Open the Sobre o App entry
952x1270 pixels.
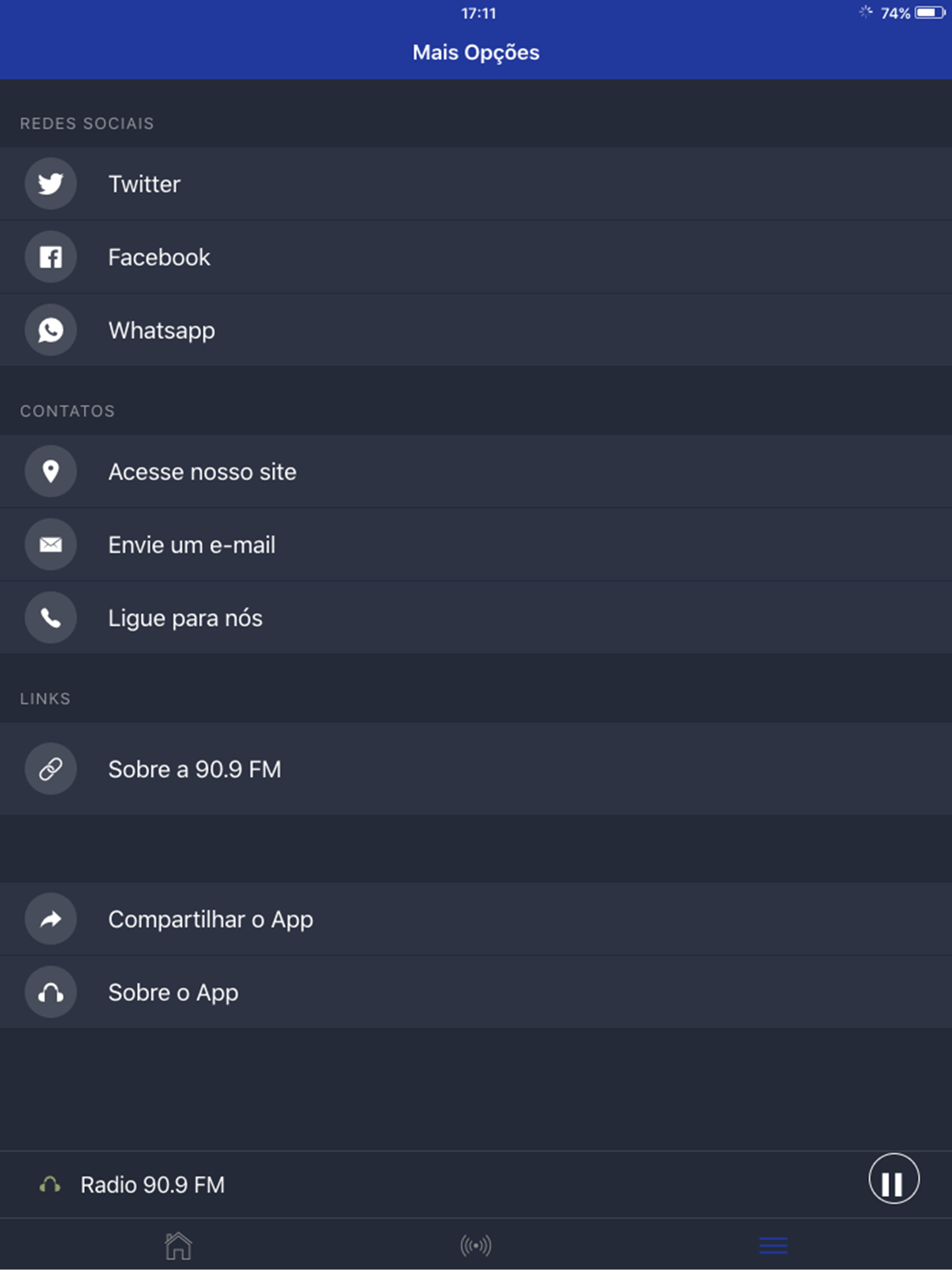point(476,992)
